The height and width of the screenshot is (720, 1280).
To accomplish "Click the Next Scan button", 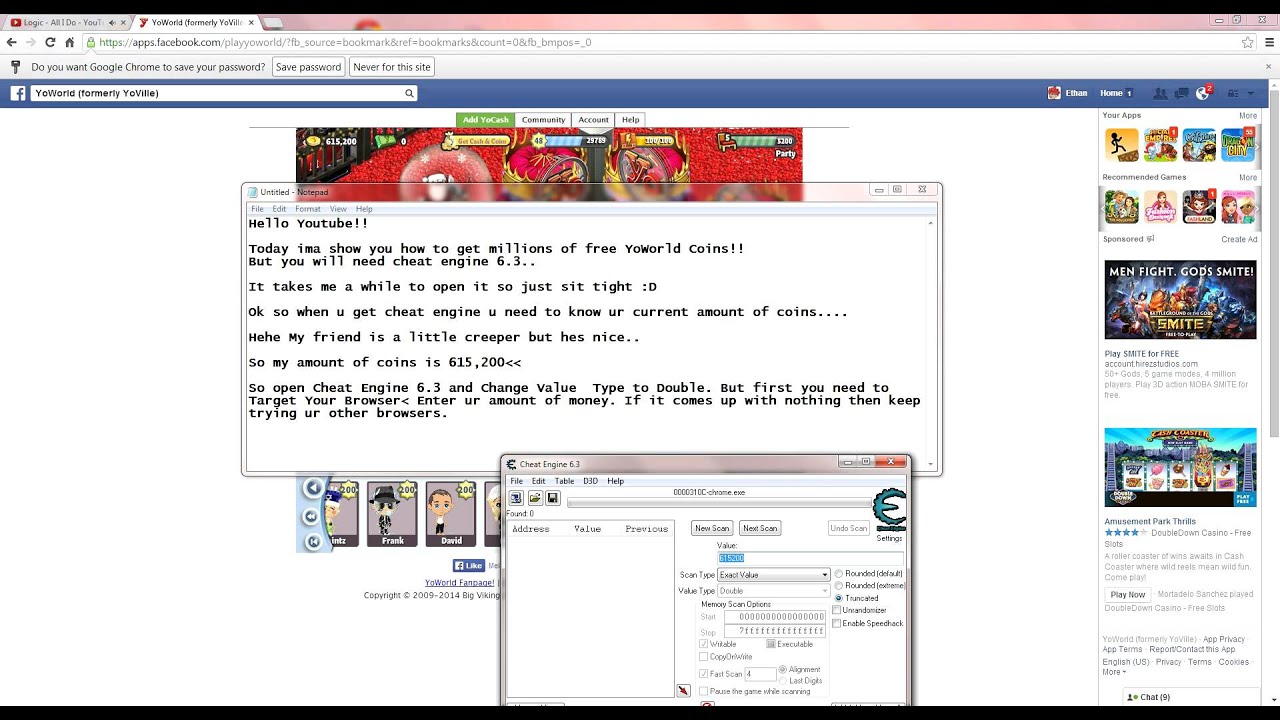I will pos(760,528).
